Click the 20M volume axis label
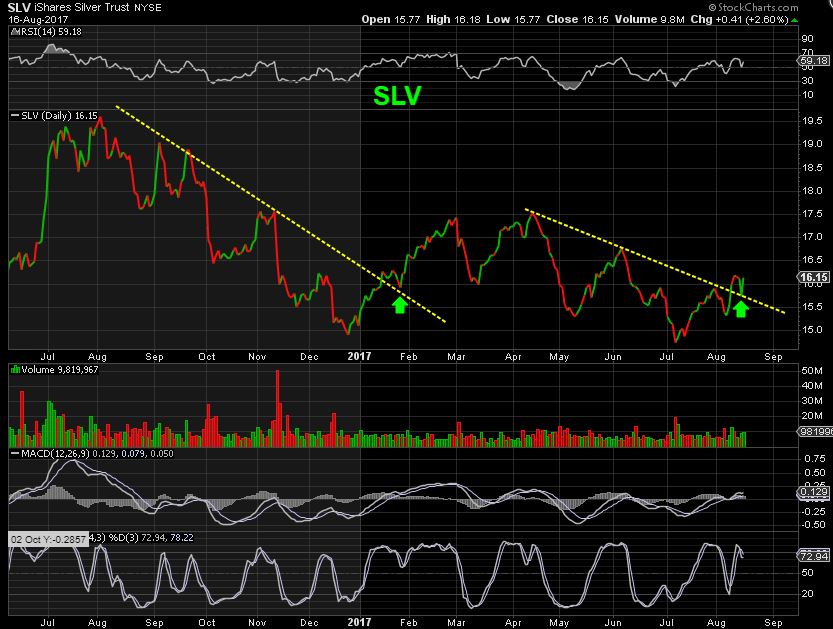The width and height of the screenshot is (833, 629). tap(812, 415)
